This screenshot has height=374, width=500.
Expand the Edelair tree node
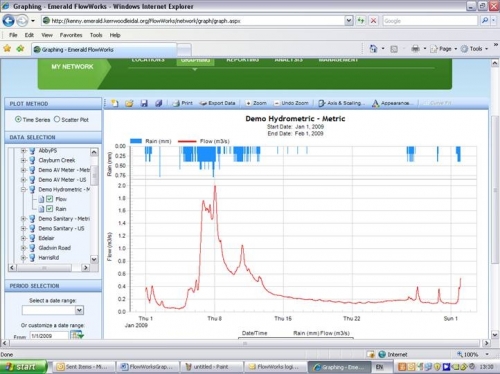23,238
